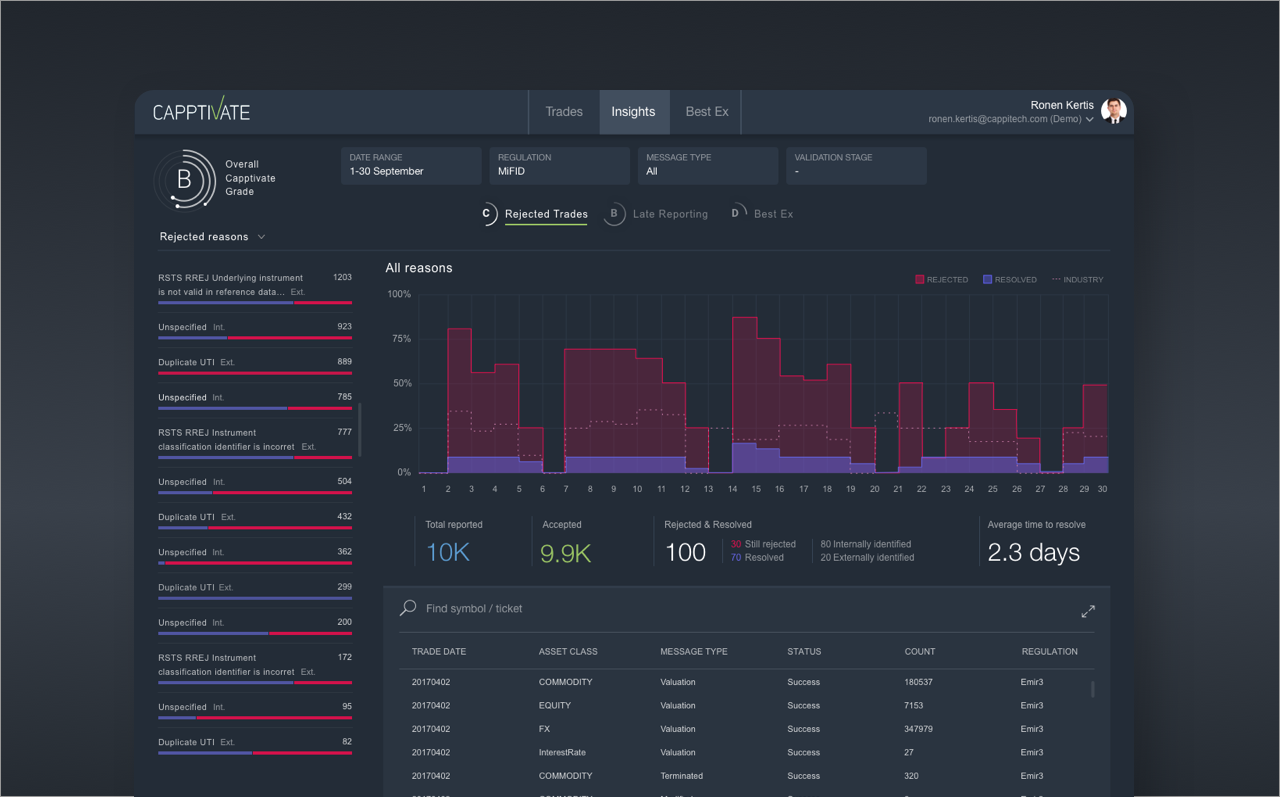Viewport: 1280px width, 797px height.
Task: Click the count cell 180537
Action: point(918,682)
